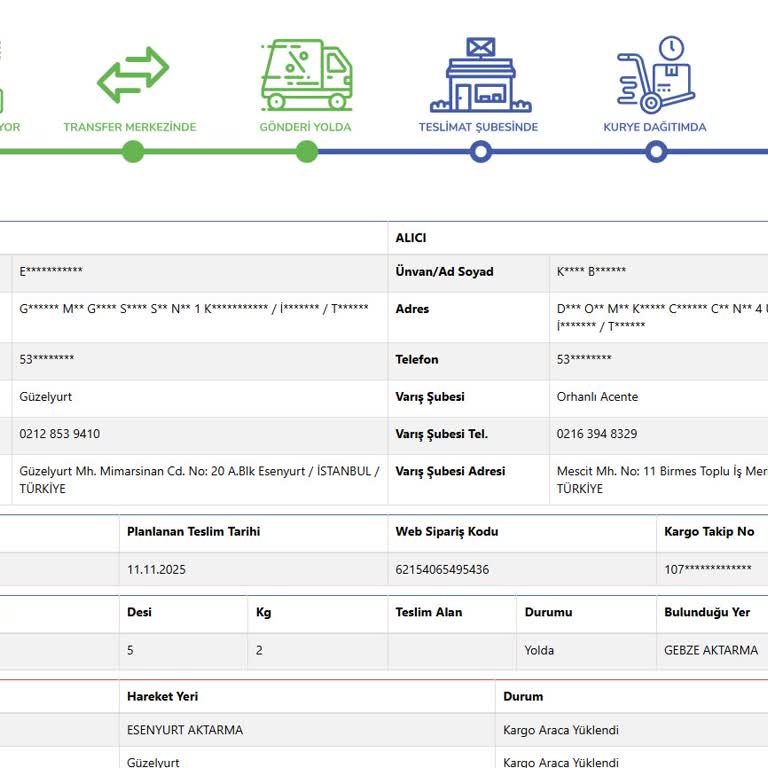Click the Teslimat Şubesinde shop icon
The image size is (768, 768).
[x=480, y=74]
